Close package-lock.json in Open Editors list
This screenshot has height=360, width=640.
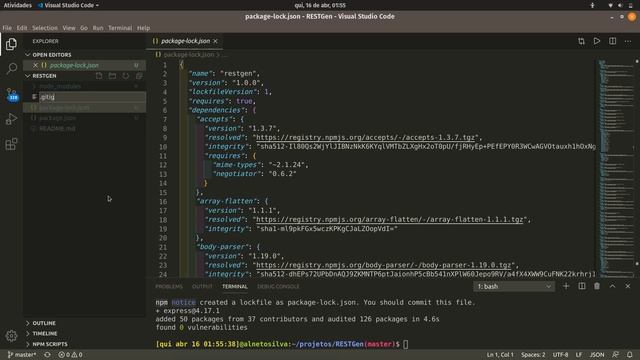tap(36, 65)
